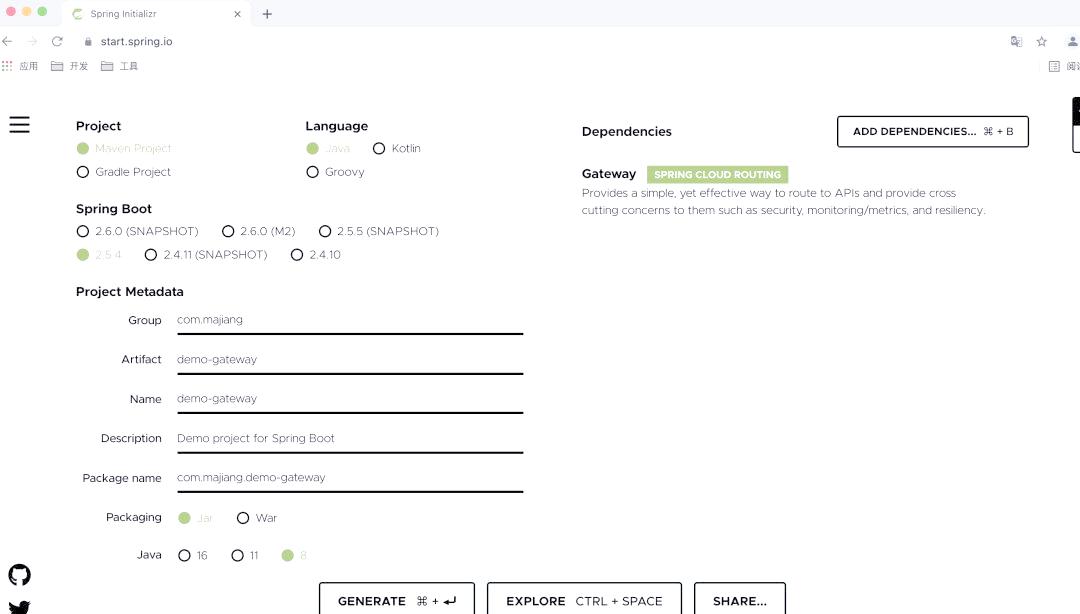This screenshot has width=1080, height=614.
Task: Open the 工具 bookmark folder
Action: tap(119, 66)
